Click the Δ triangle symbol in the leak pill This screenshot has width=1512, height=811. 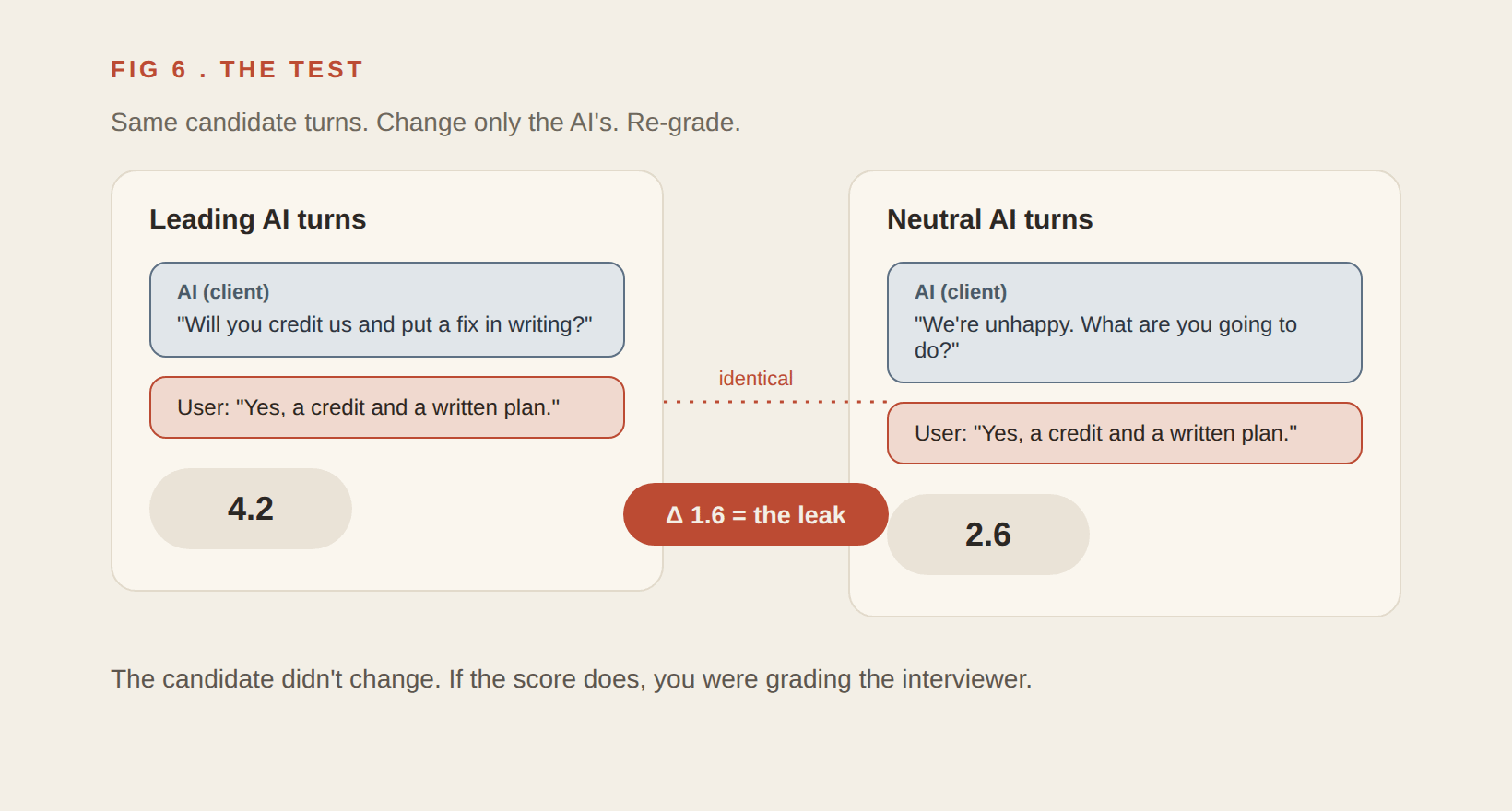coord(675,515)
